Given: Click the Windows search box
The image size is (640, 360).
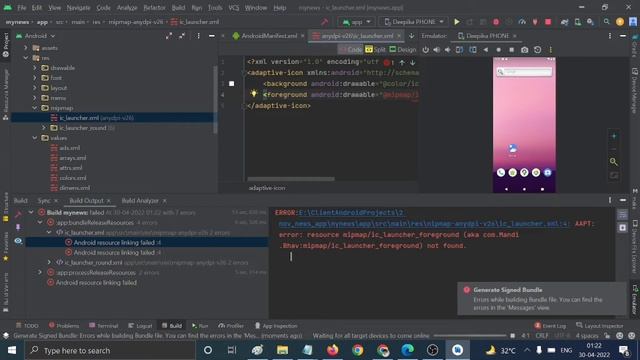Looking at the screenshot, I should (x=110, y=350).
